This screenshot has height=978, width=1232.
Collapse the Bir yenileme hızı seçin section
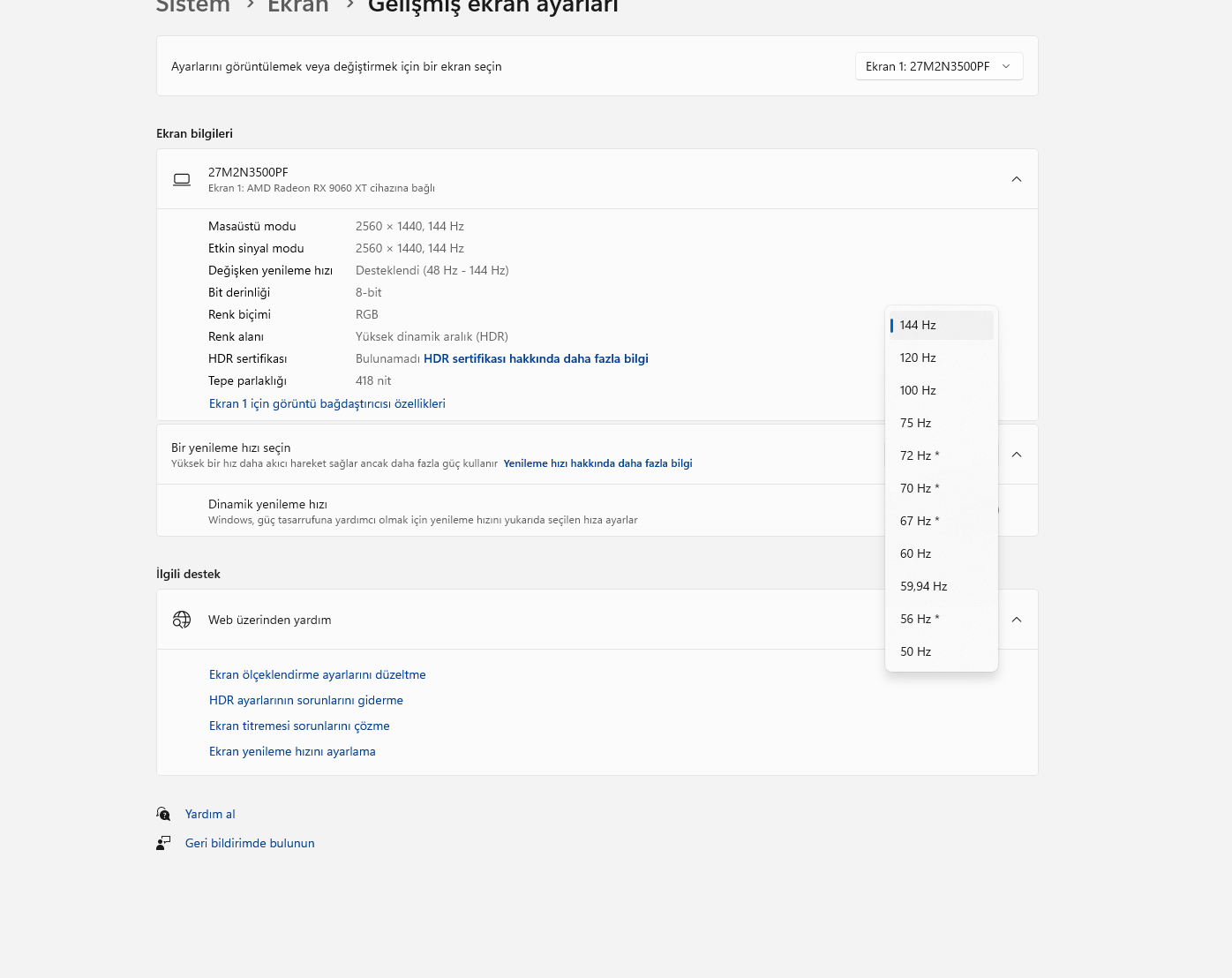click(x=1017, y=455)
